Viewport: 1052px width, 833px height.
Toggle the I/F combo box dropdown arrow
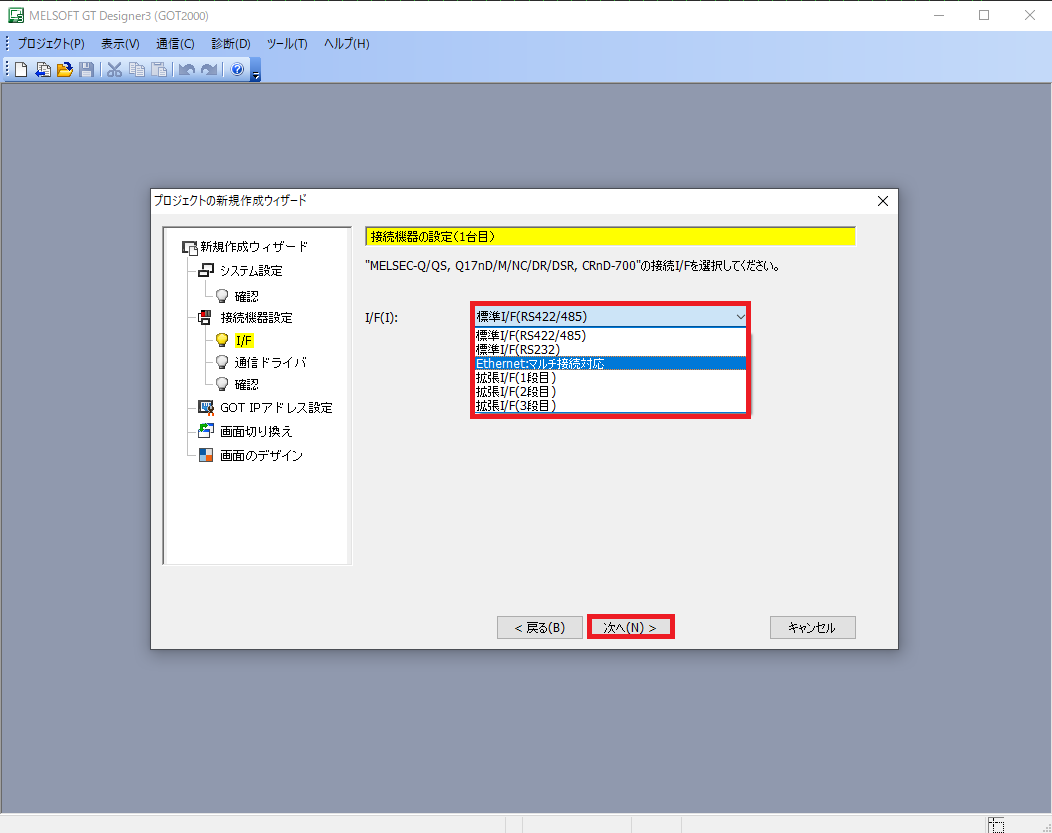[x=740, y=317]
